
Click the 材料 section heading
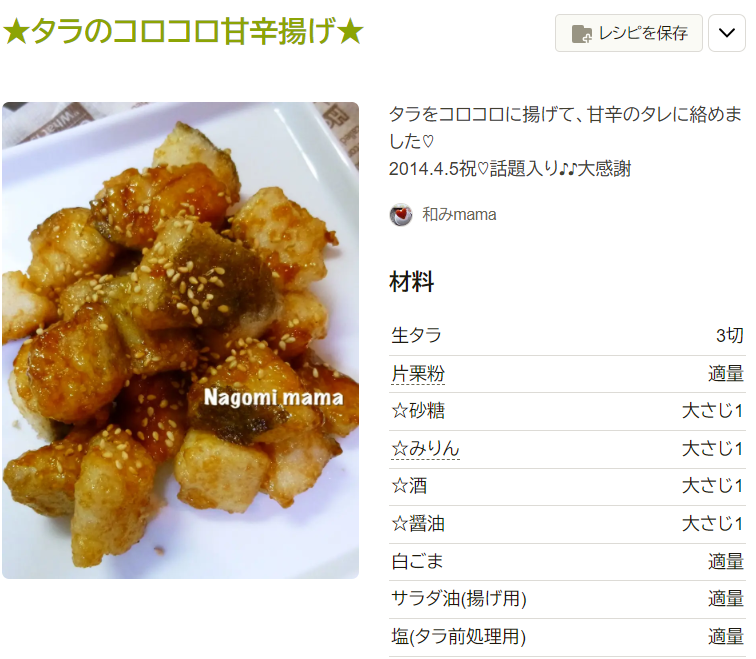[411, 282]
